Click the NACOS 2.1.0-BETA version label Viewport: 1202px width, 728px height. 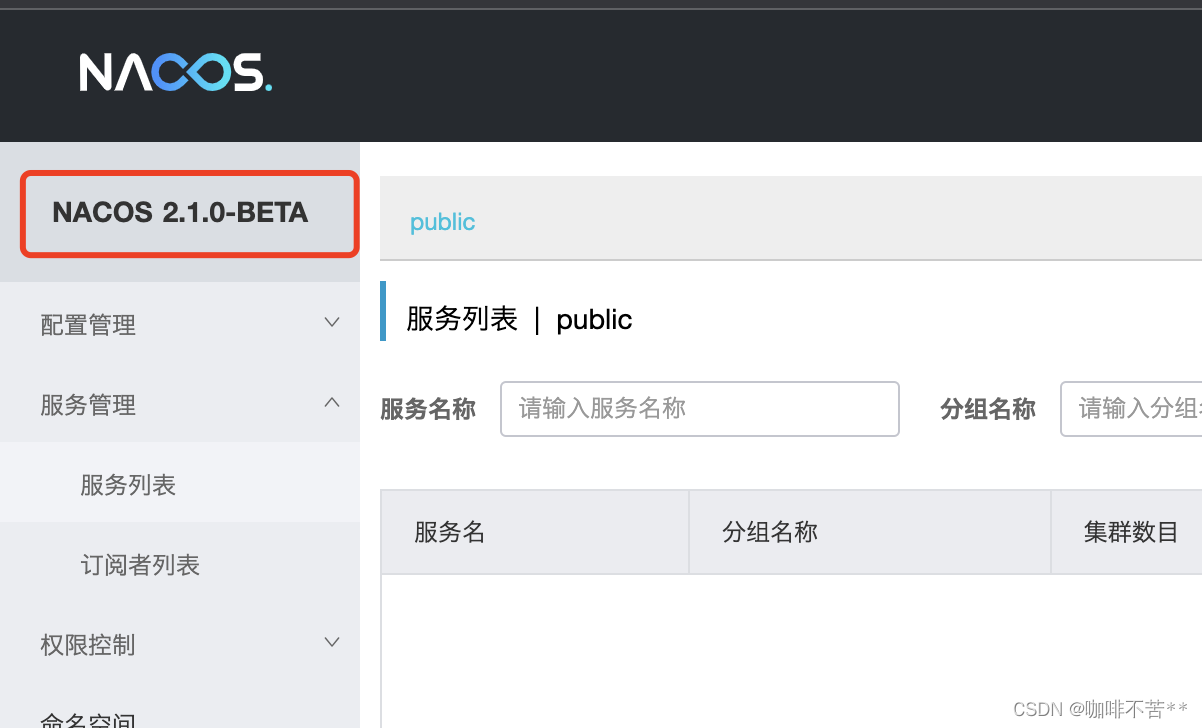coord(180,213)
